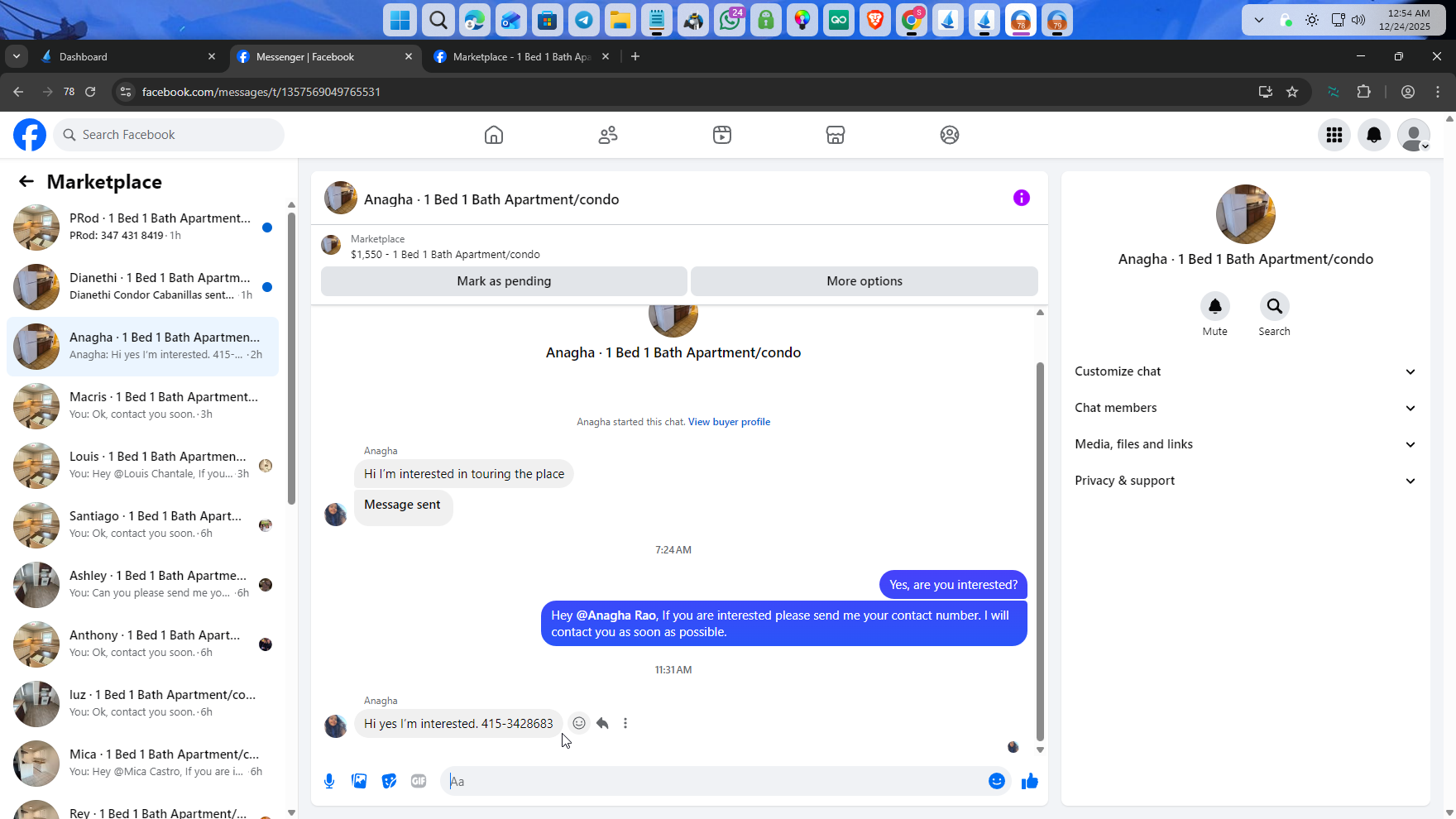The image size is (1456, 819).
Task: Reload the page
Action: click(90, 92)
